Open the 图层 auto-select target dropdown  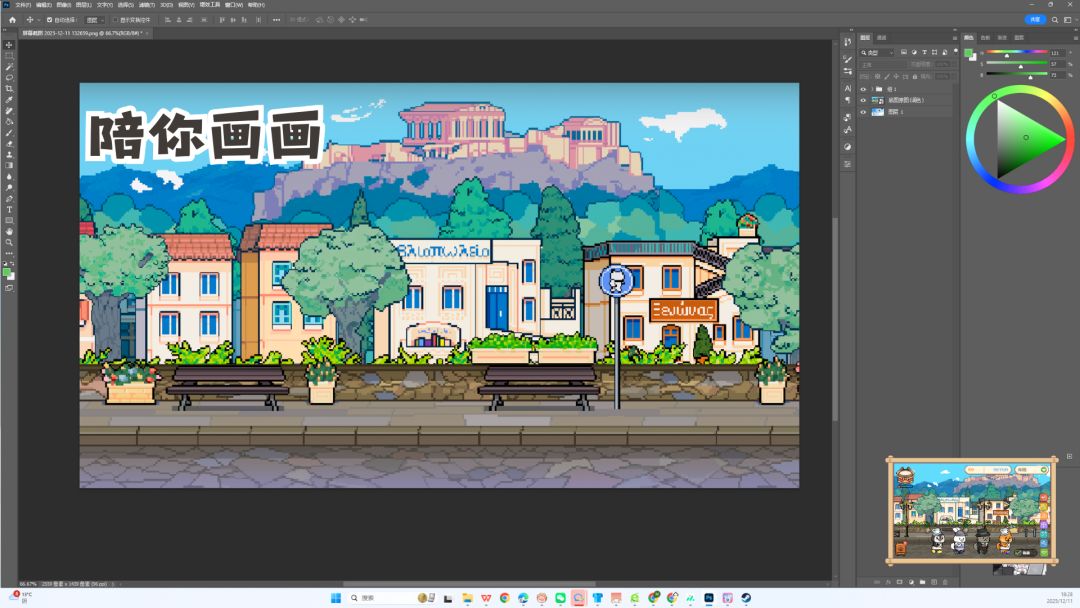tap(95, 19)
